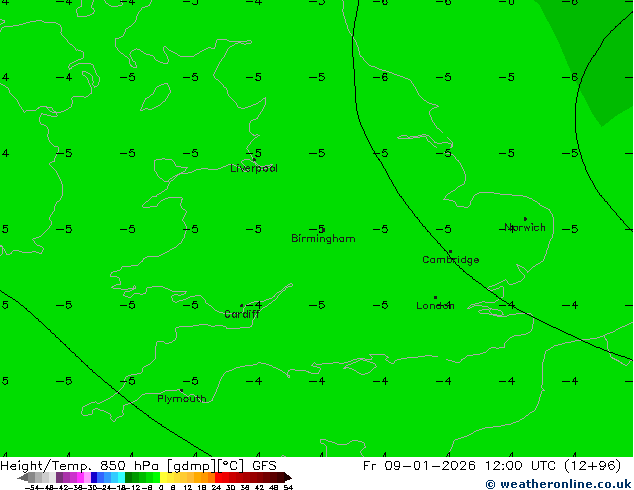Click the (12+96) forecast hour text
The height and width of the screenshot is (490, 634).
click(592, 466)
